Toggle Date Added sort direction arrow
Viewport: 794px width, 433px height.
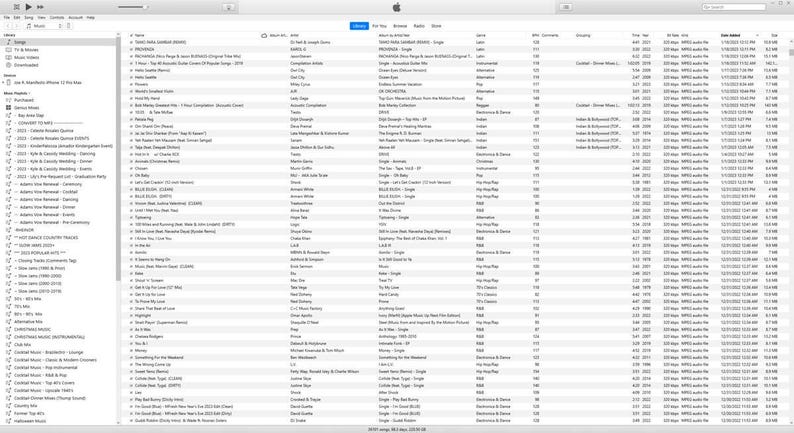point(758,35)
